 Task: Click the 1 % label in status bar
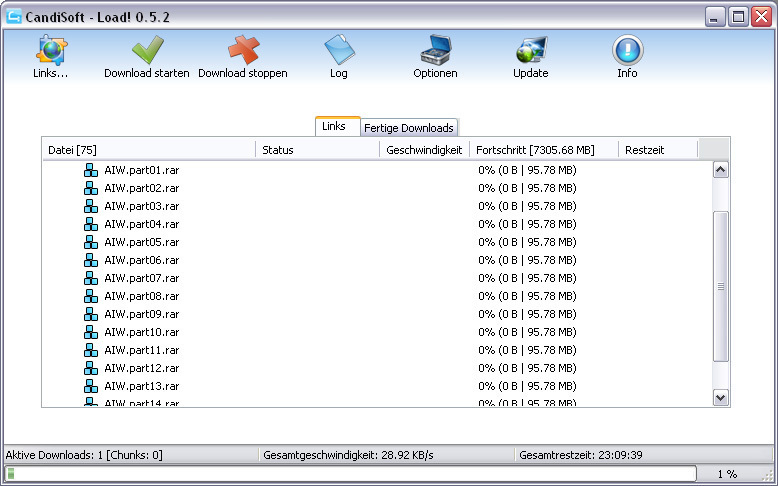coord(727,474)
